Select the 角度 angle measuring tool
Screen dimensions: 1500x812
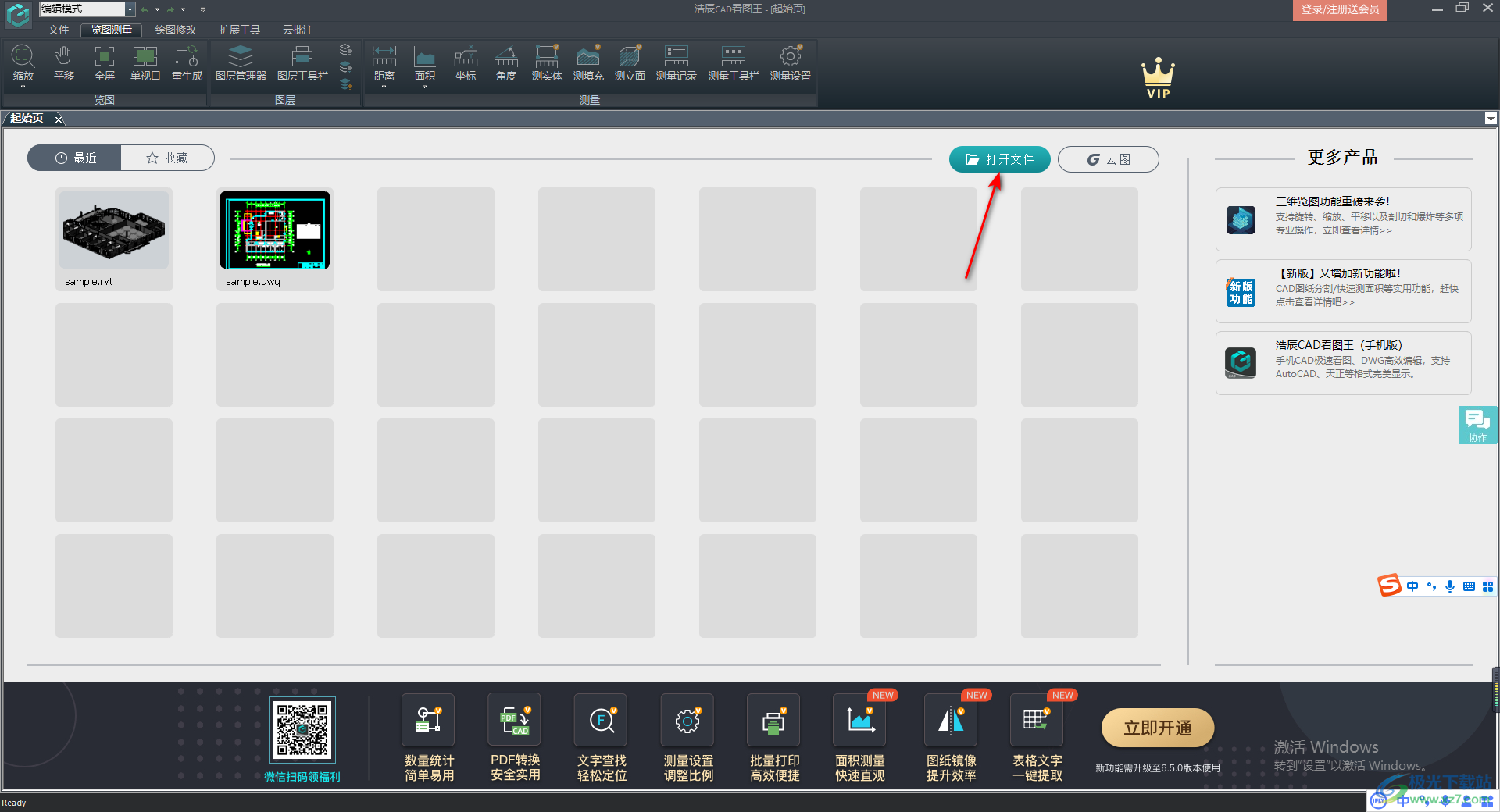(506, 62)
